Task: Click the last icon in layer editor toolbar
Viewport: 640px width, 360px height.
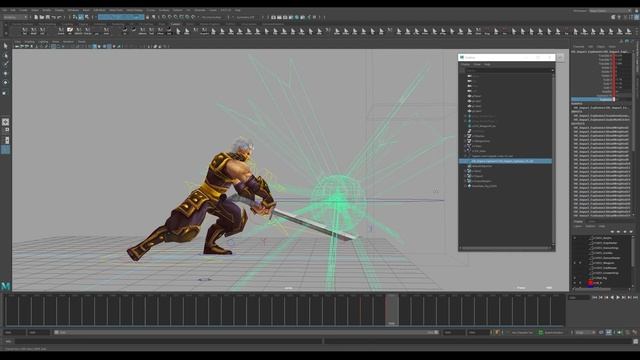Action: click(631, 231)
